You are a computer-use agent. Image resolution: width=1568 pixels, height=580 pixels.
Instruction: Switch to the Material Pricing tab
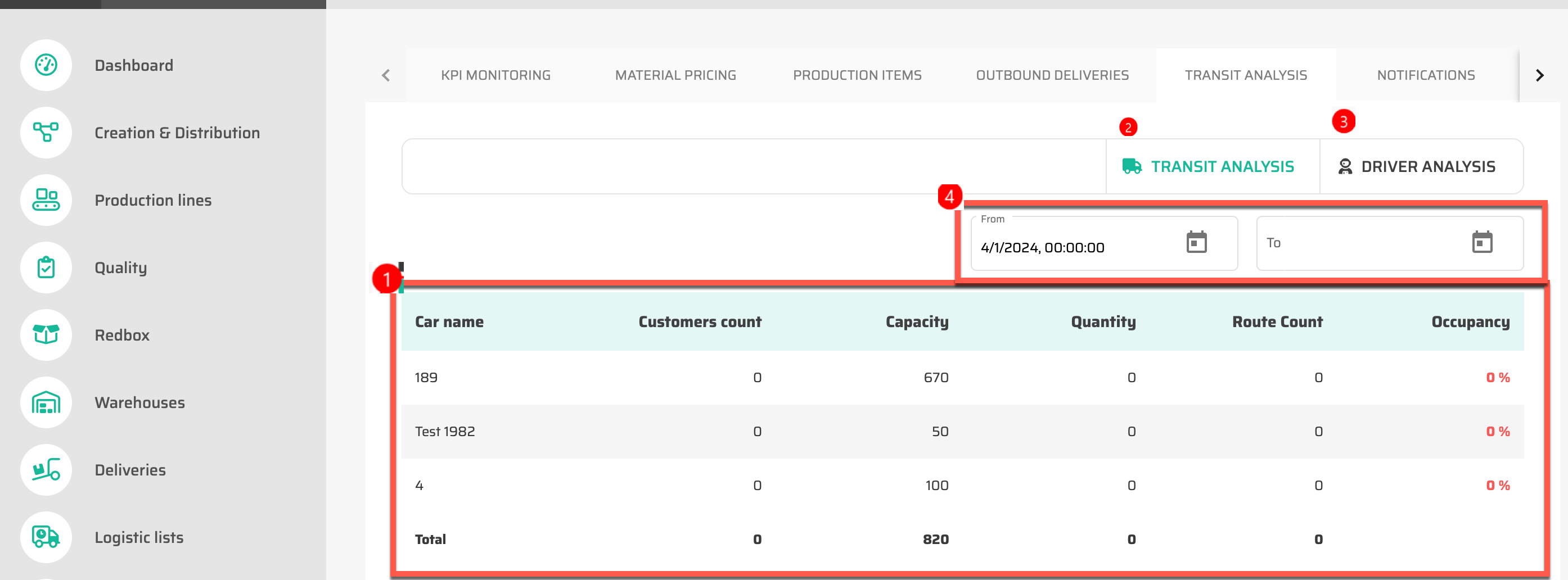coord(675,75)
